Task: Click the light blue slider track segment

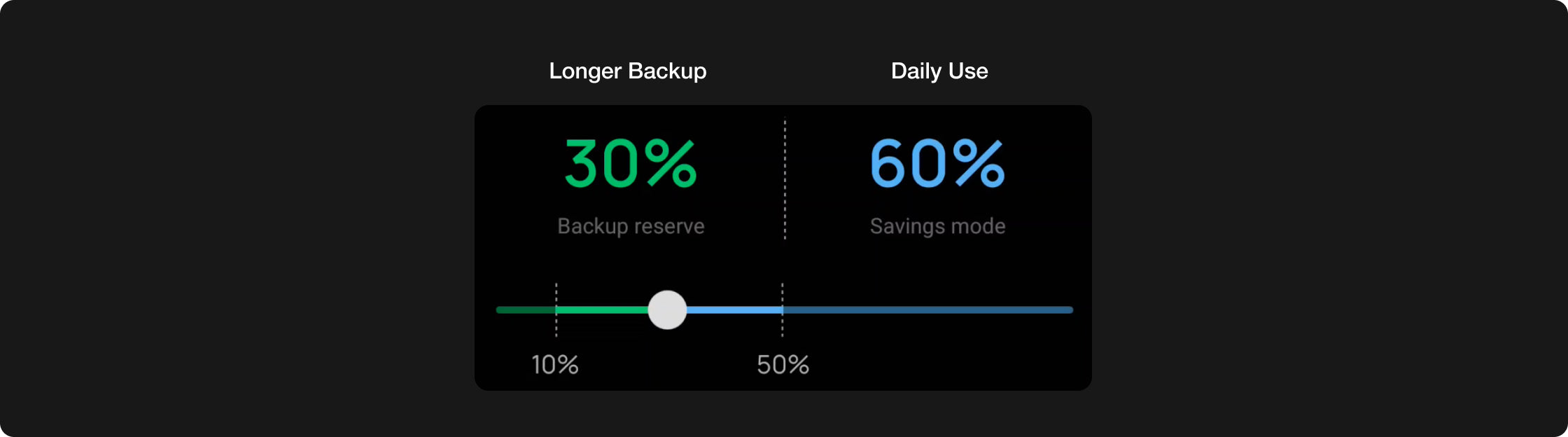Action: tap(734, 310)
